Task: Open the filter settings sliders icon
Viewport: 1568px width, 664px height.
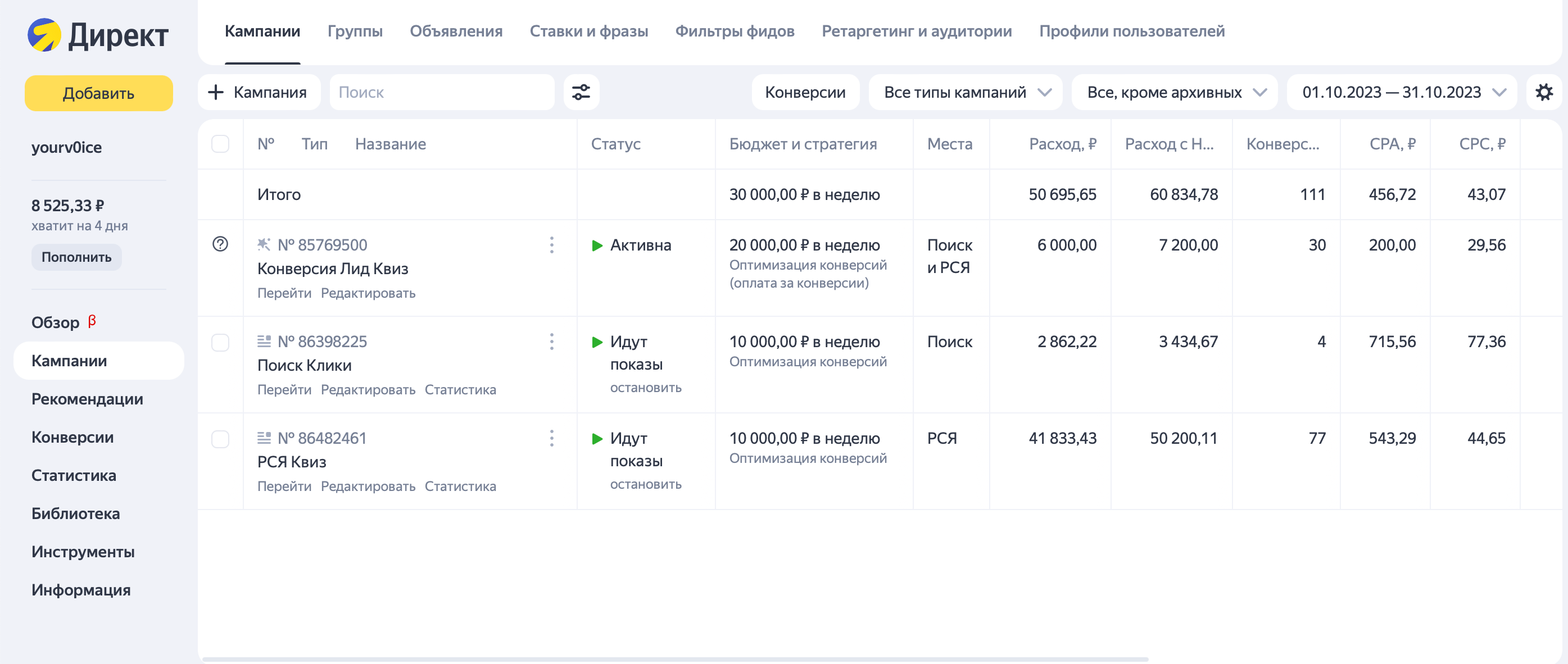Action: click(x=581, y=93)
